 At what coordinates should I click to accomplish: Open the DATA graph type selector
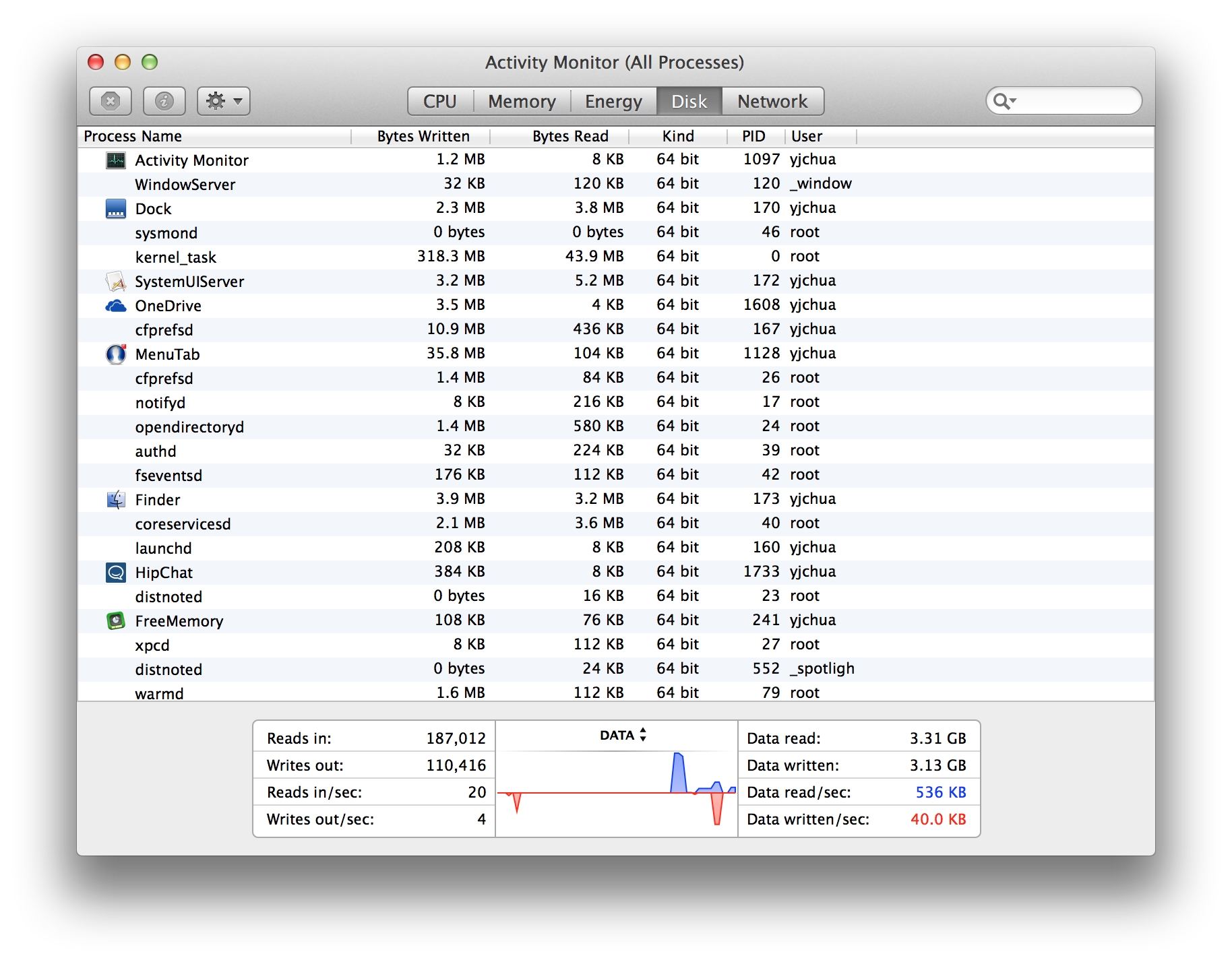[x=623, y=735]
